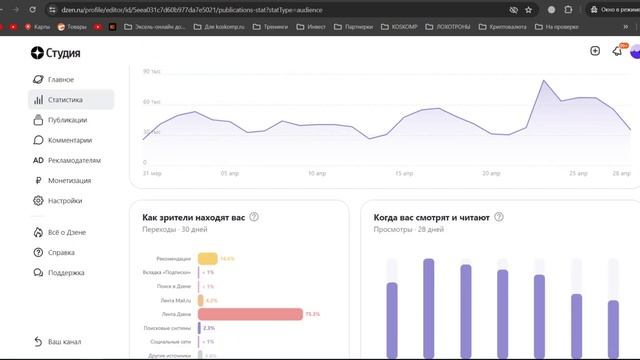The image size is (640, 360).
Task: Expand the hidden bookmarks chevron
Action: point(625,27)
